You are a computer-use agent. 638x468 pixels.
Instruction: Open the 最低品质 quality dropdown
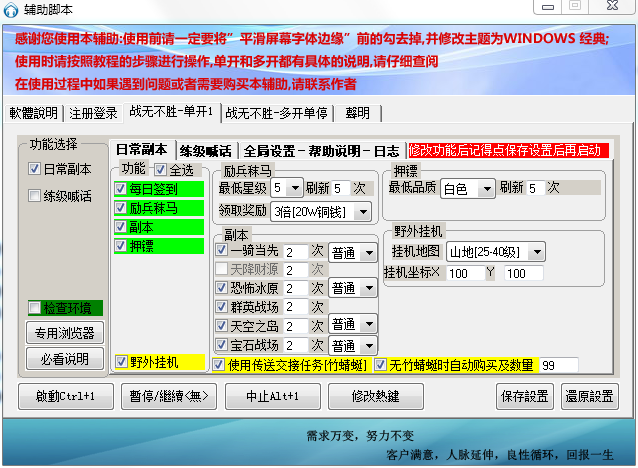(x=486, y=188)
